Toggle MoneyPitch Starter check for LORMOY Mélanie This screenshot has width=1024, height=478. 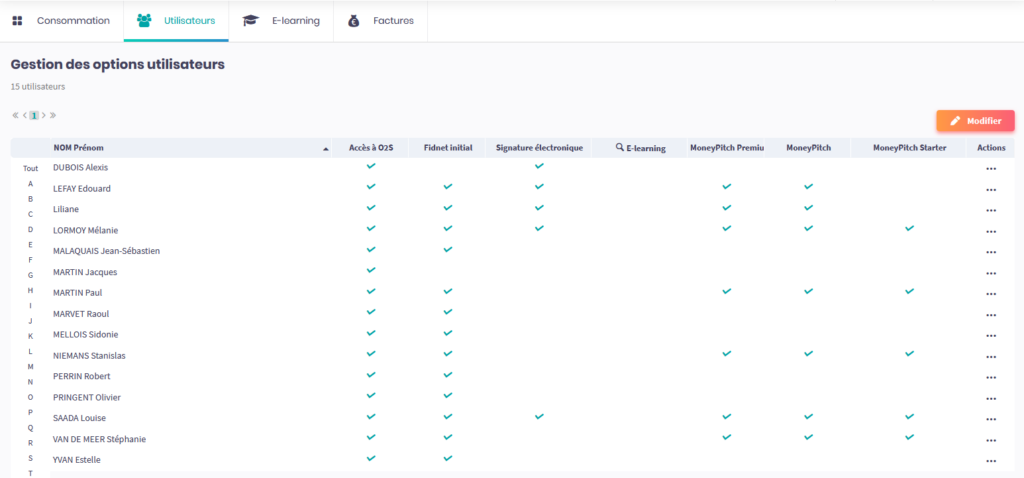coord(909,229)
